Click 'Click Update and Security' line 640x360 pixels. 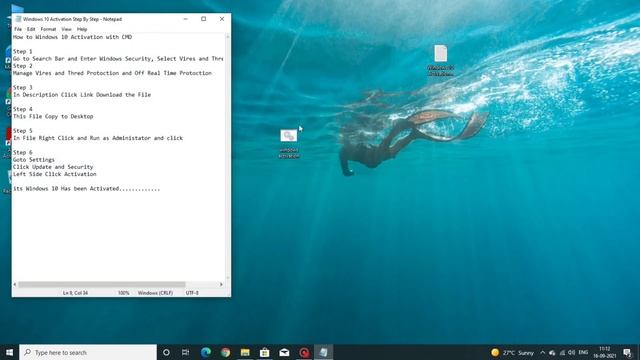click(53, 167)
